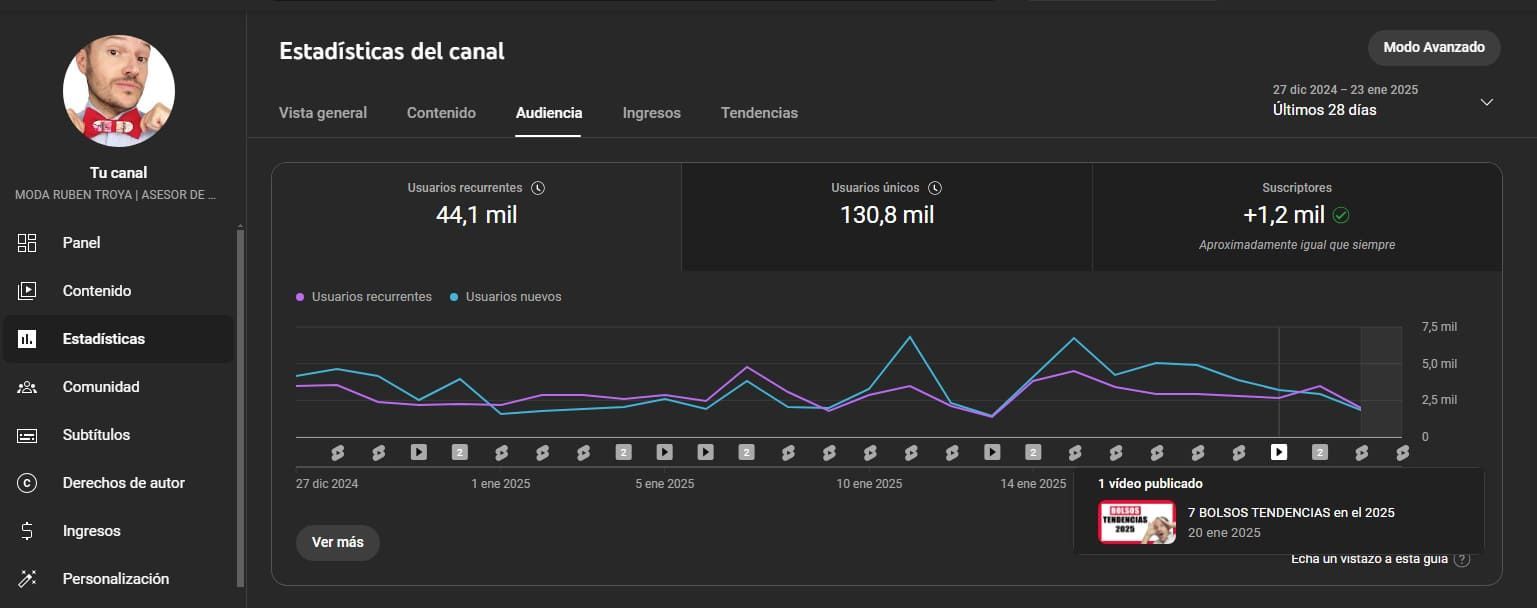Click the Subtítulos icon in sidebar

27,435
